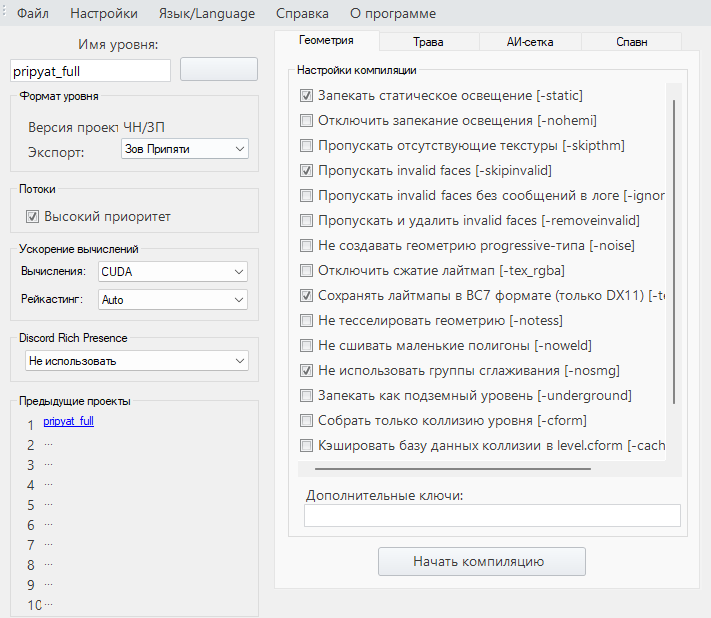Enable Не создавать геометрию progressive-типа [-noise]
This screenshot has width=711, height=618.
pyautogui.click(x=307, y=245)
